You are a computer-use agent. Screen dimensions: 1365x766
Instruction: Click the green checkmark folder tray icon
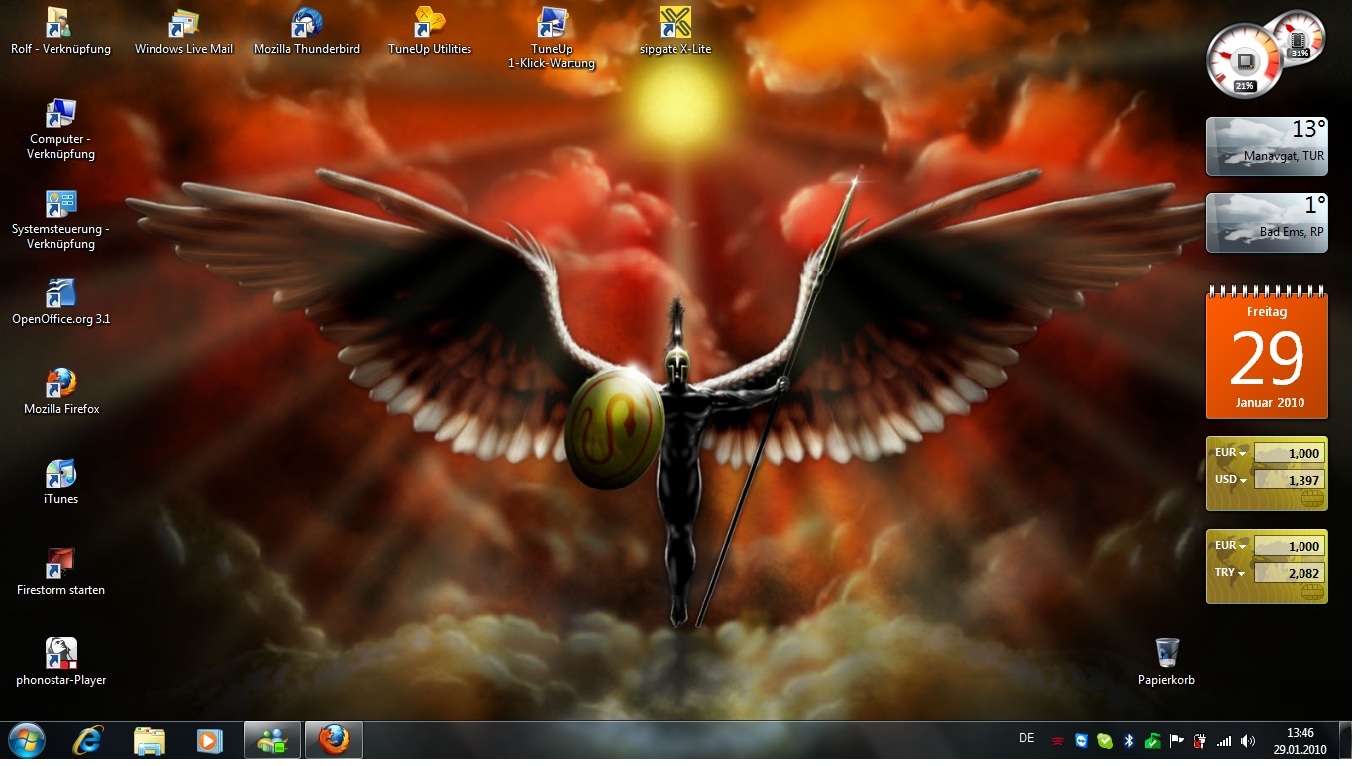(x=1153, y=741)
